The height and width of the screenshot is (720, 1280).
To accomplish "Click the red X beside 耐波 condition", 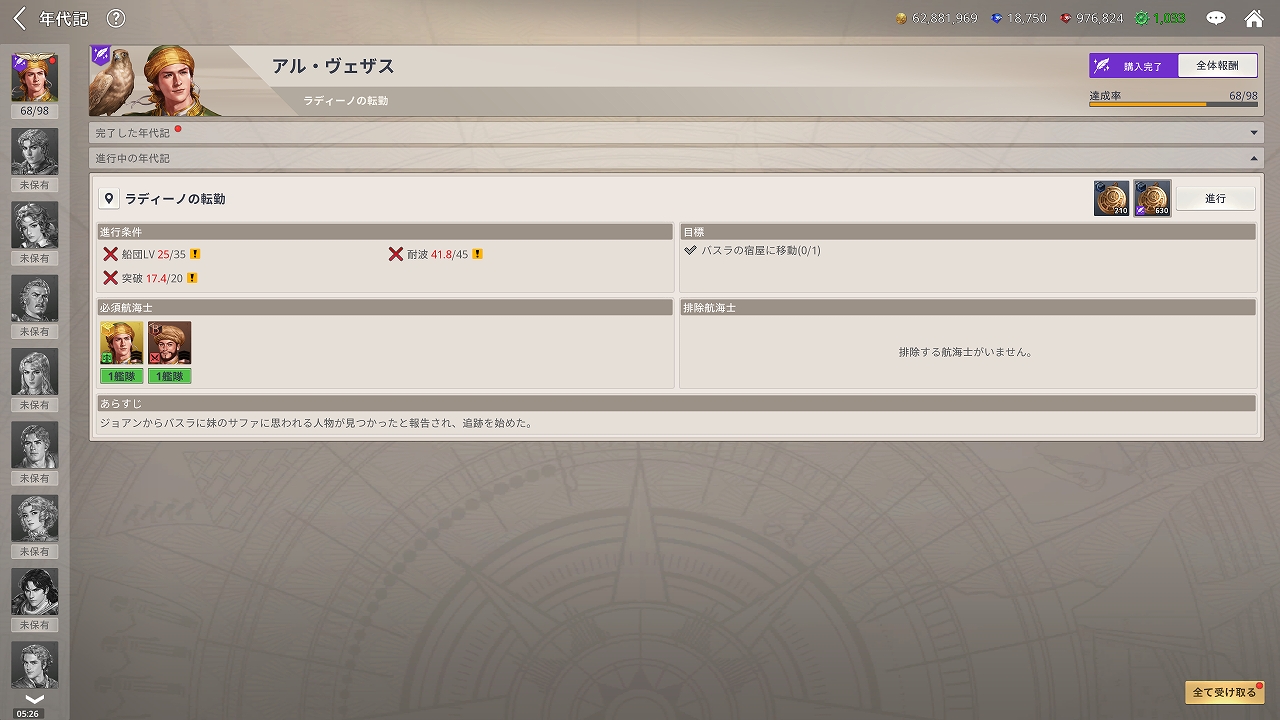I will (x=396, y=254).
